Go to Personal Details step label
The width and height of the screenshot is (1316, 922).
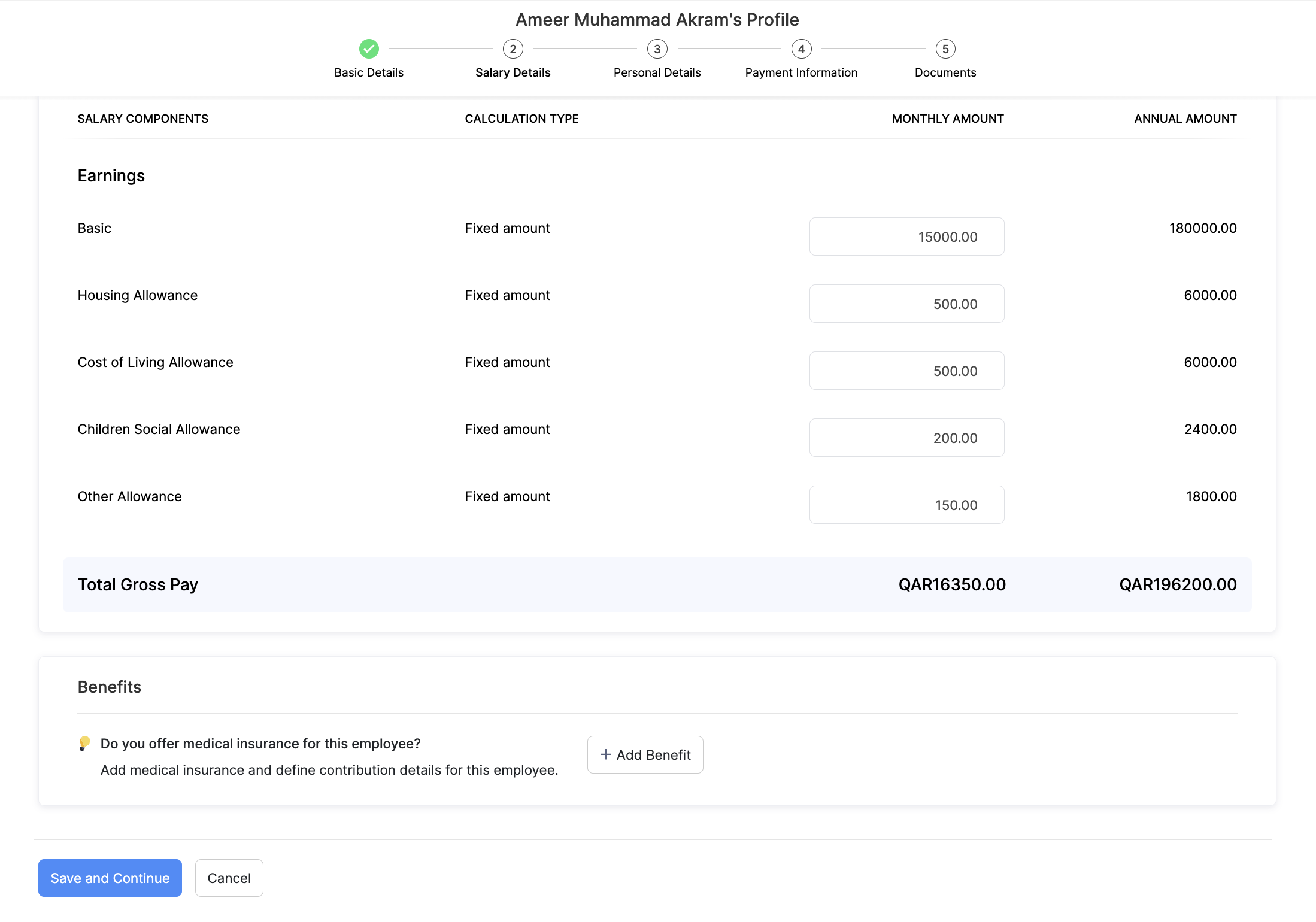pyautogui.click(x=657, y=72)
